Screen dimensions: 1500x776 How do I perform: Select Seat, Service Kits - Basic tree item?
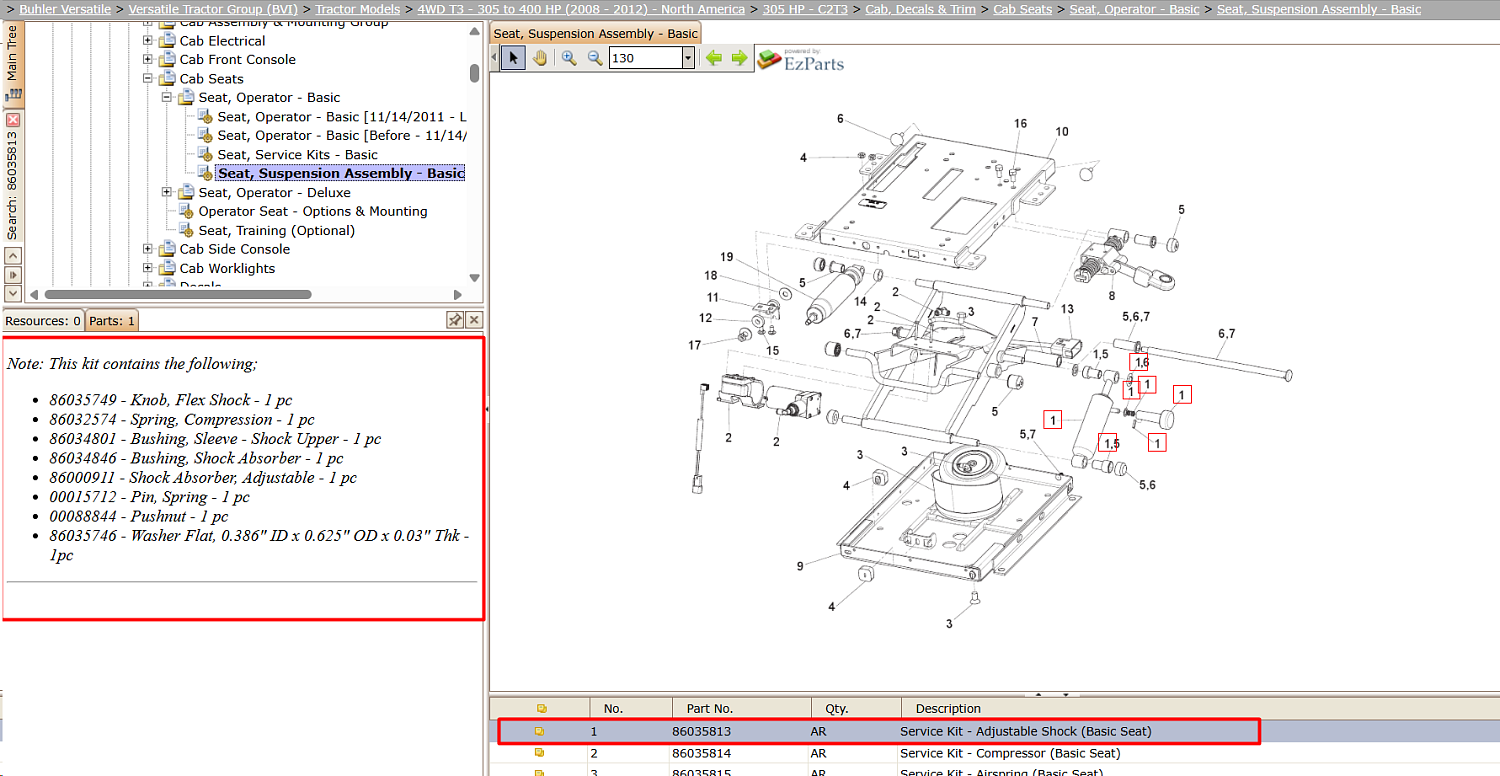coord(297,155)
